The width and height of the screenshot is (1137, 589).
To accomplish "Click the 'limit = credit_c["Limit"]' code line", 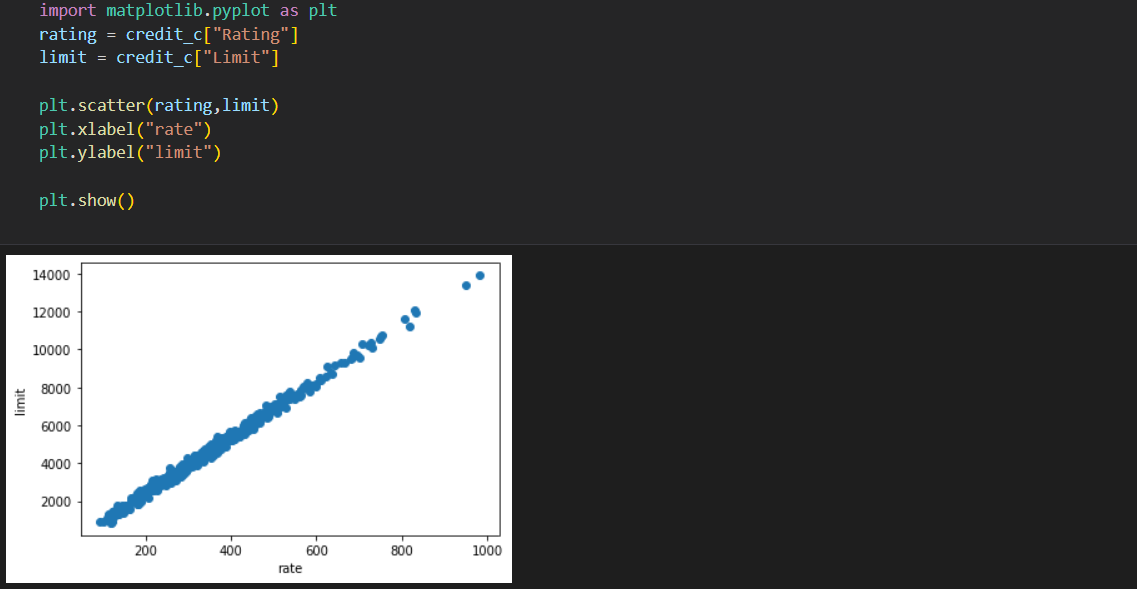I will click(159, 58).
